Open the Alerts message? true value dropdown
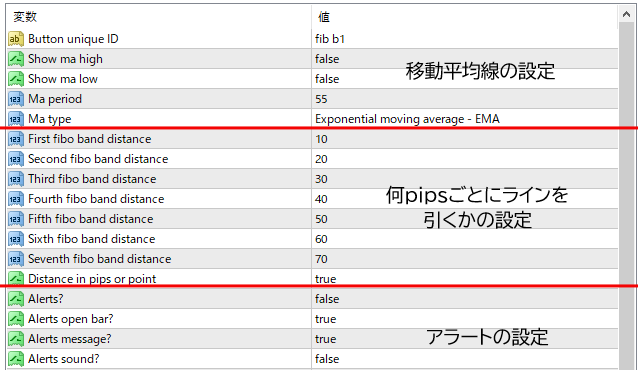Screen dimensions: 638x370 pos(465,339)
